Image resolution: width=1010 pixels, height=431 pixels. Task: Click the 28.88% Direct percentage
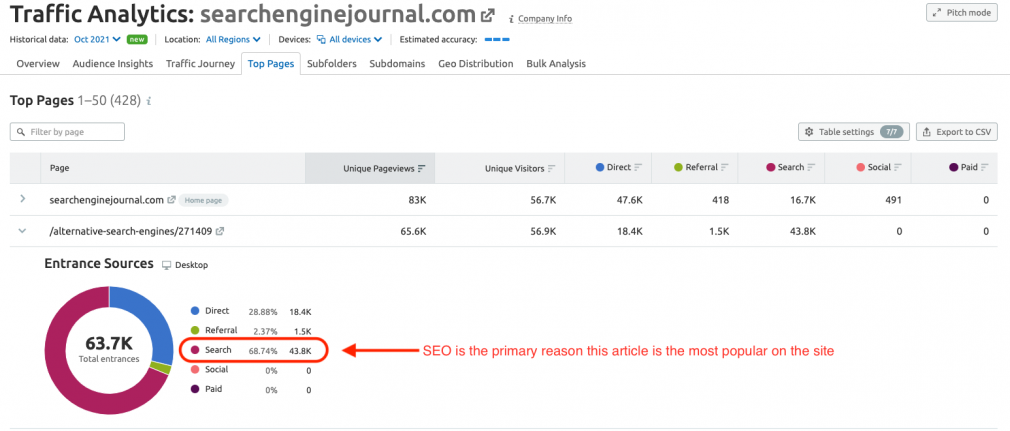(x=263, y=312)
